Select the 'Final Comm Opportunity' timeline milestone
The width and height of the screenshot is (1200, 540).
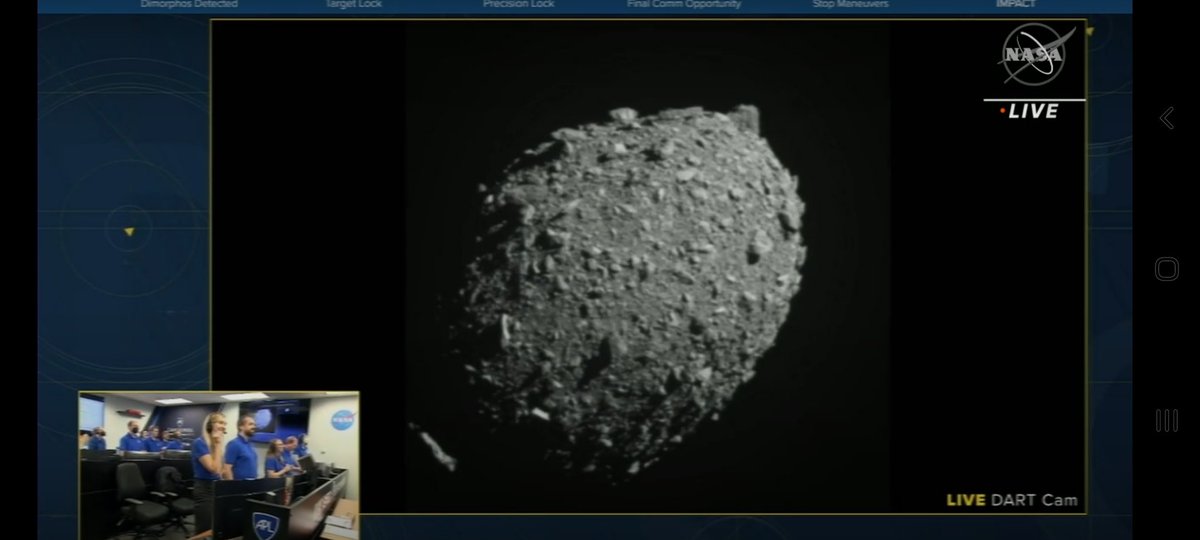(684, 5)
